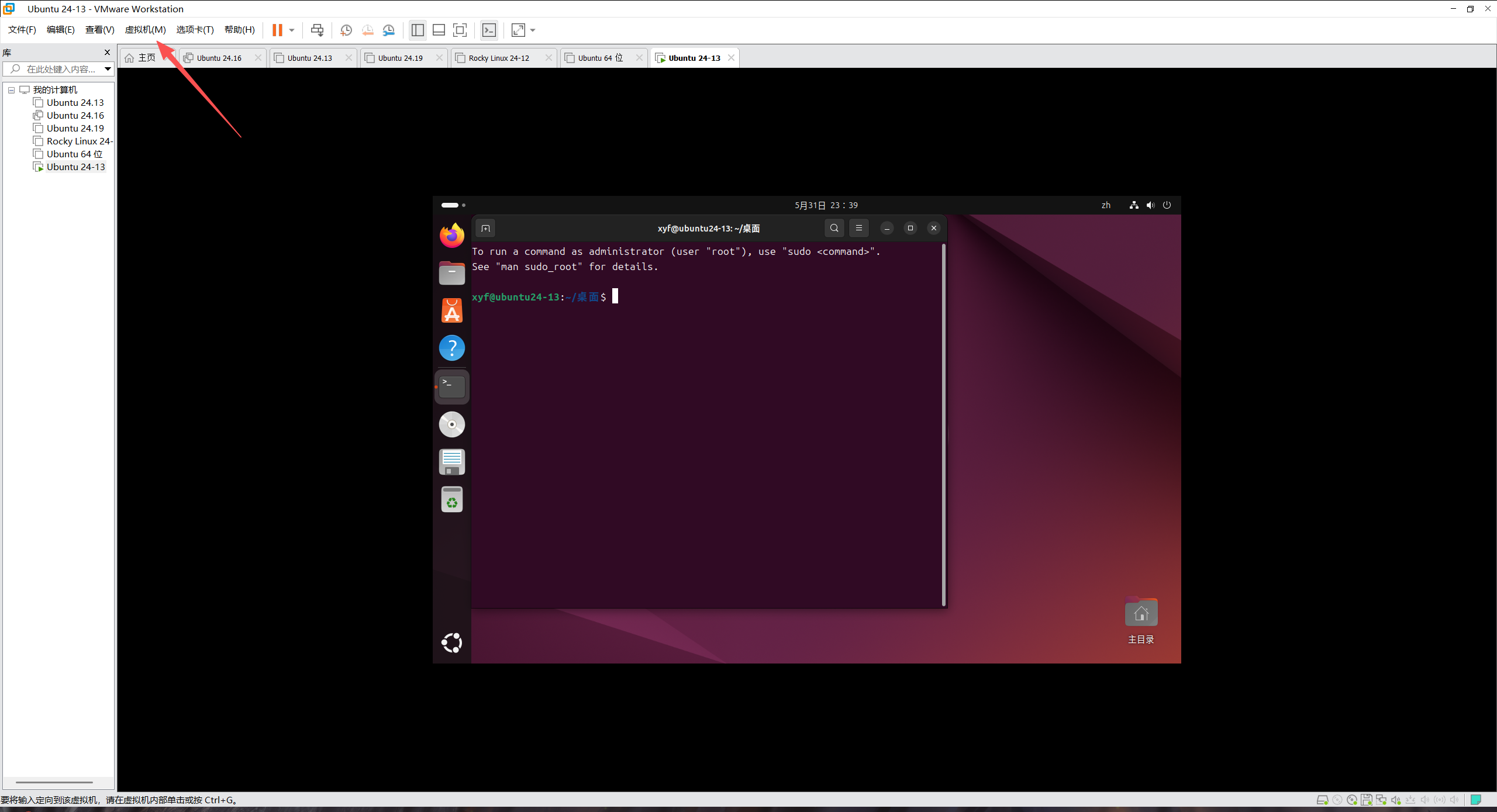Open the 文件(F) menu
1497x812 pixels.
(x=22, y=30)
